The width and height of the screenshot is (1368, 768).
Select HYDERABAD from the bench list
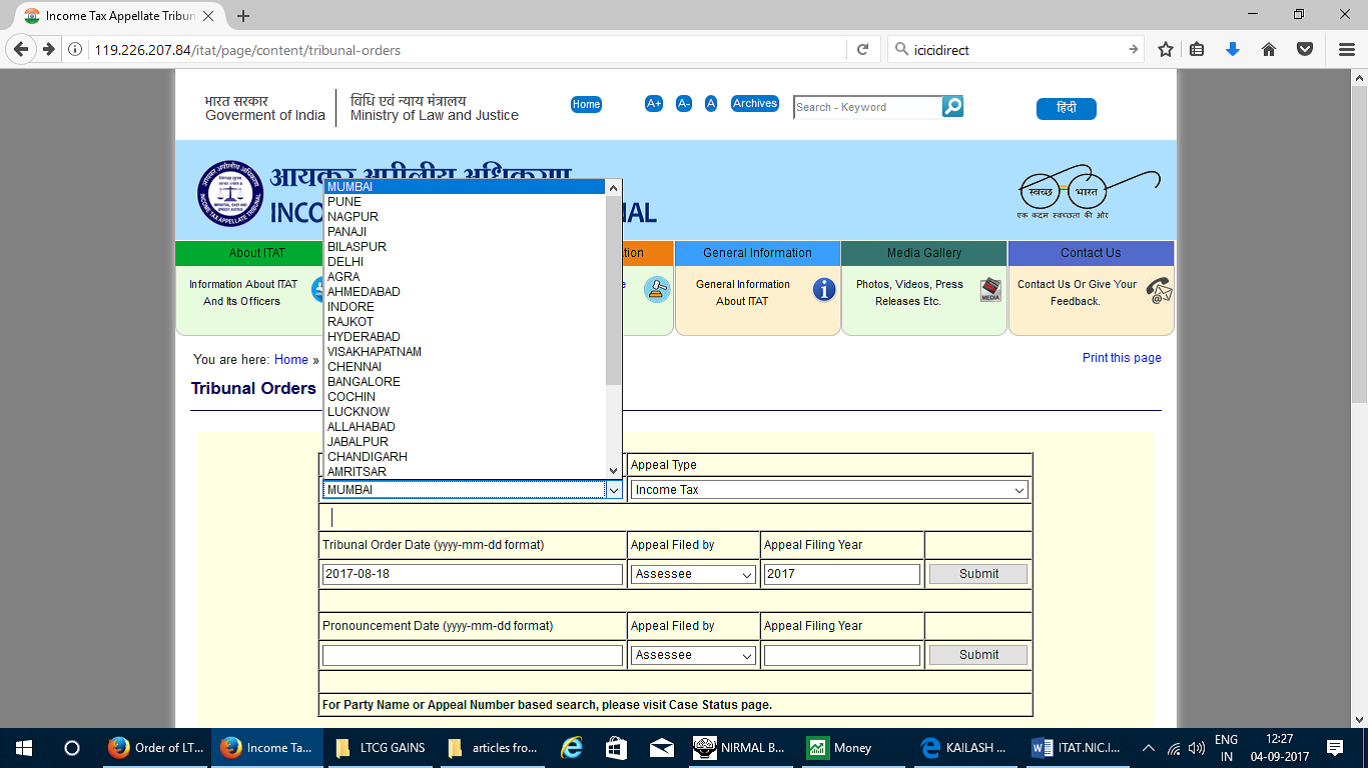(364, 337)
